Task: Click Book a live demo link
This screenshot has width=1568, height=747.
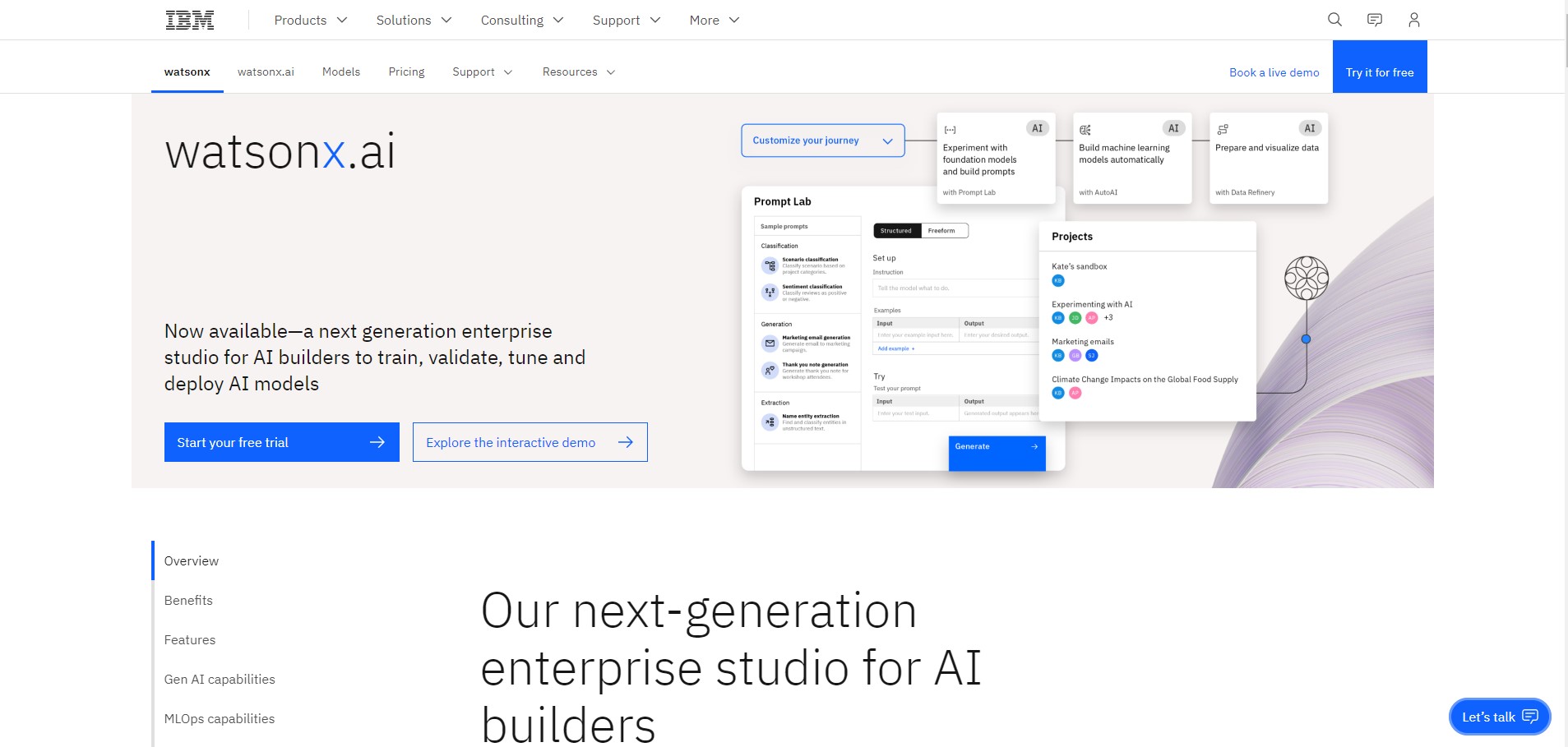Action: 1274,72
